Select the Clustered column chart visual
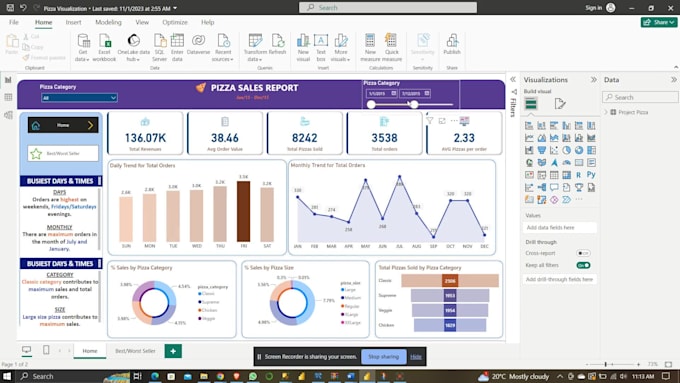The width and height of the screenshot is (680, 383). 566,126
